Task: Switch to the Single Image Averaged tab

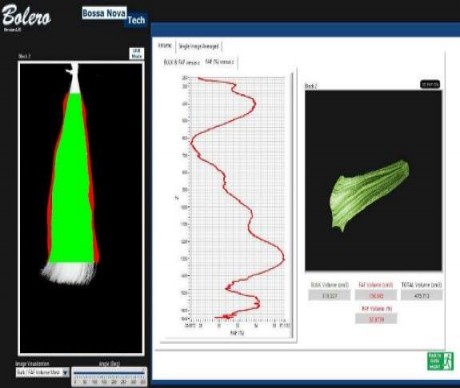Action: (x=199, y=46)
